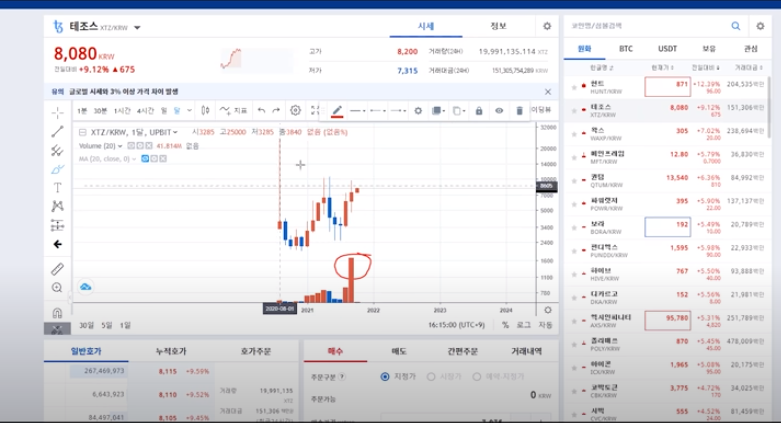
Task: Open the drawing settings gear in floating toolbar
Action: tap(418, 111)
